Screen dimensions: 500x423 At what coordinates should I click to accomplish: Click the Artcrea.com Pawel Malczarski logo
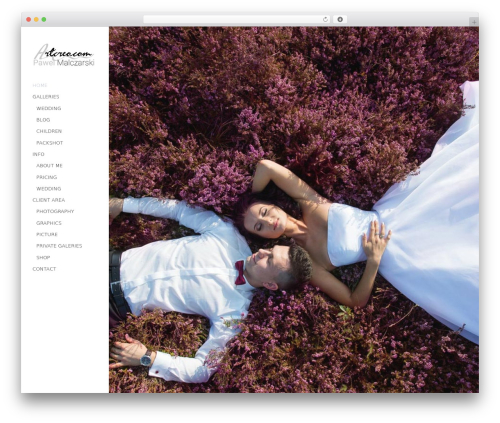64,55
